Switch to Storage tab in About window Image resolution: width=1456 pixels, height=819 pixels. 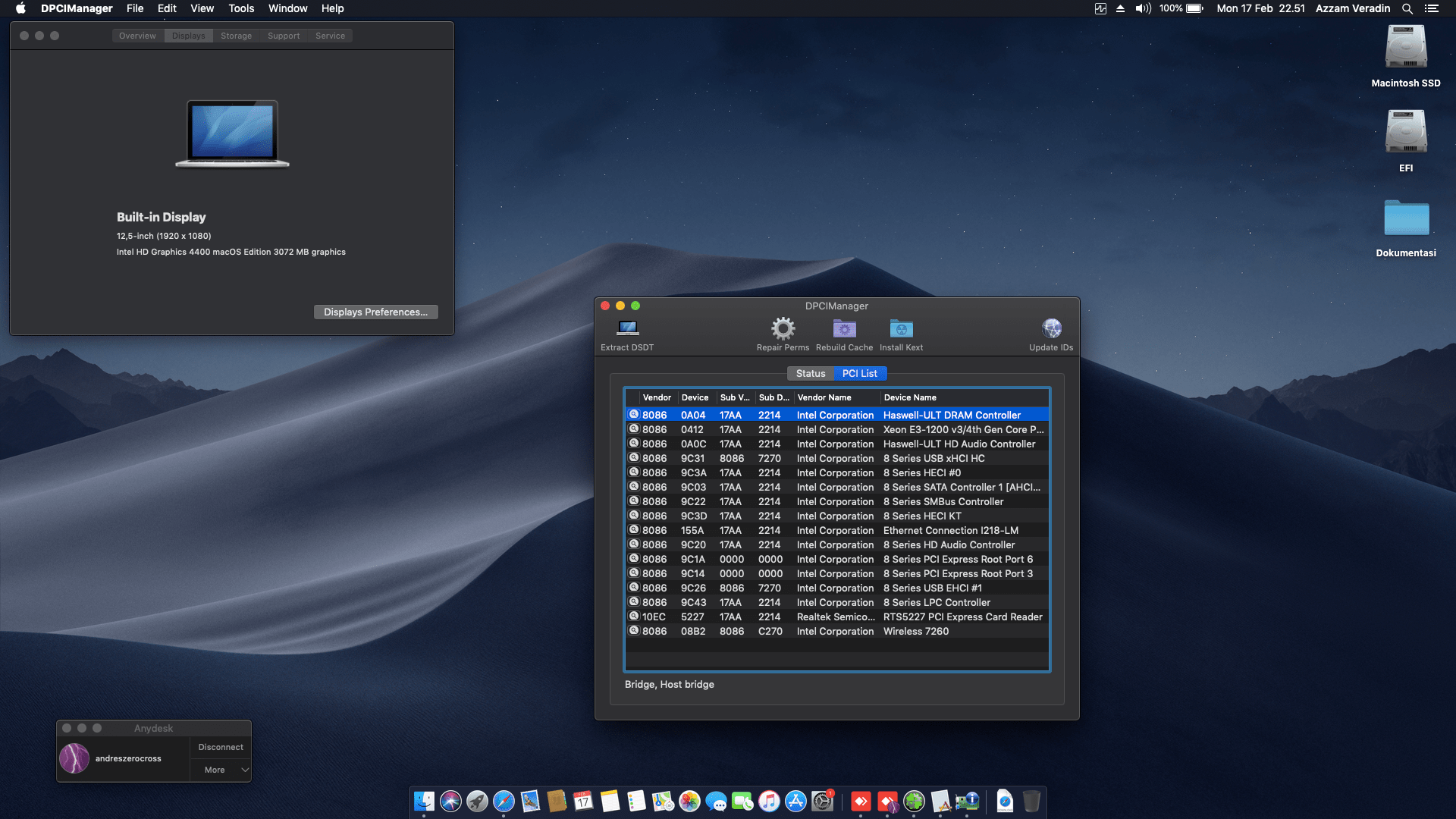236,36
